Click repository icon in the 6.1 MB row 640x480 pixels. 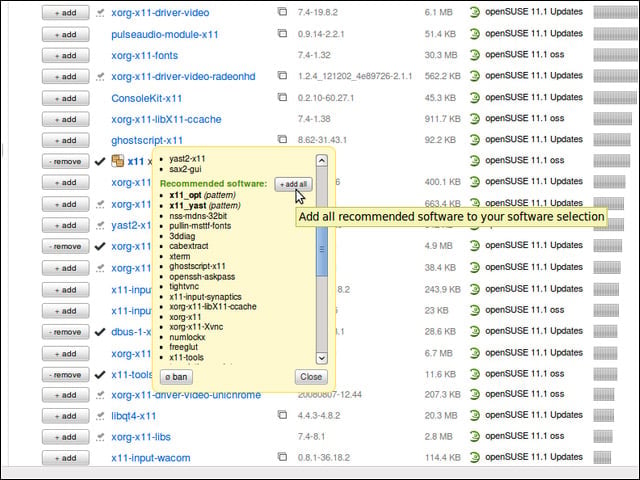(x=474, y=12)
